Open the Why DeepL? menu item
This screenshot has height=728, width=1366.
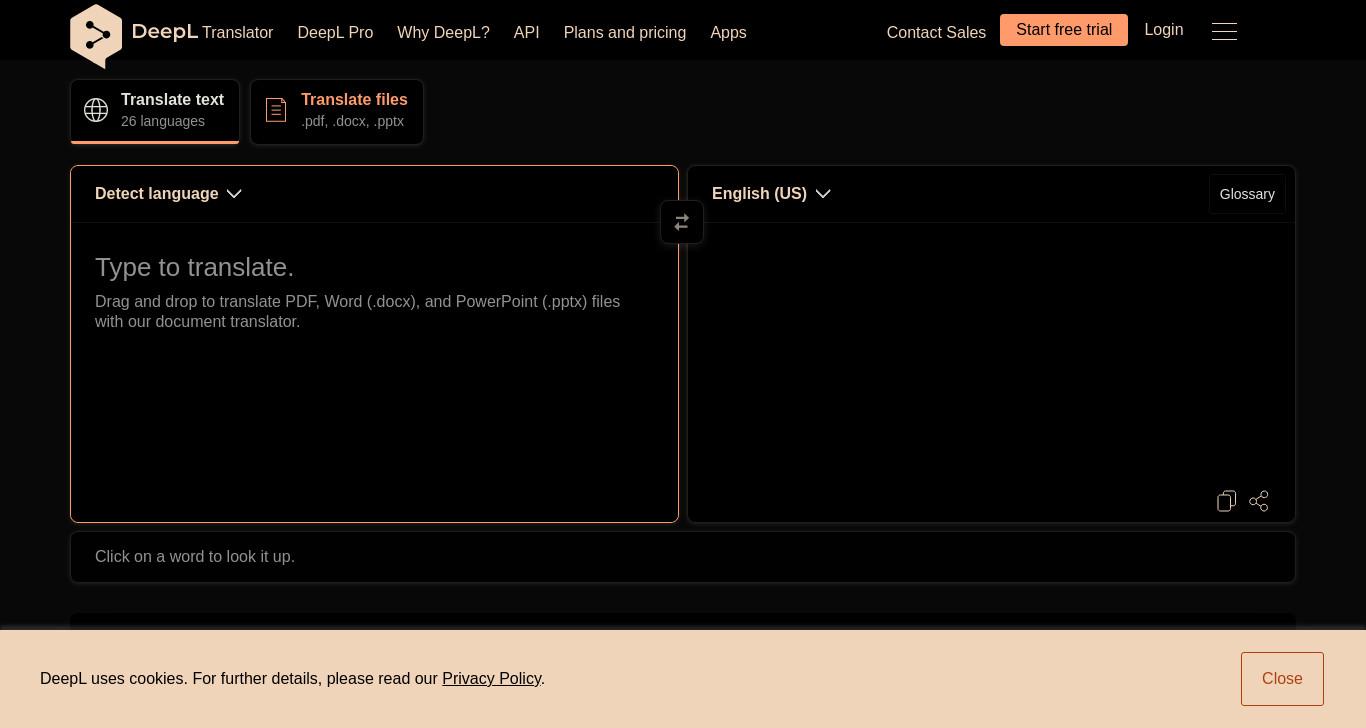[443, 33]
